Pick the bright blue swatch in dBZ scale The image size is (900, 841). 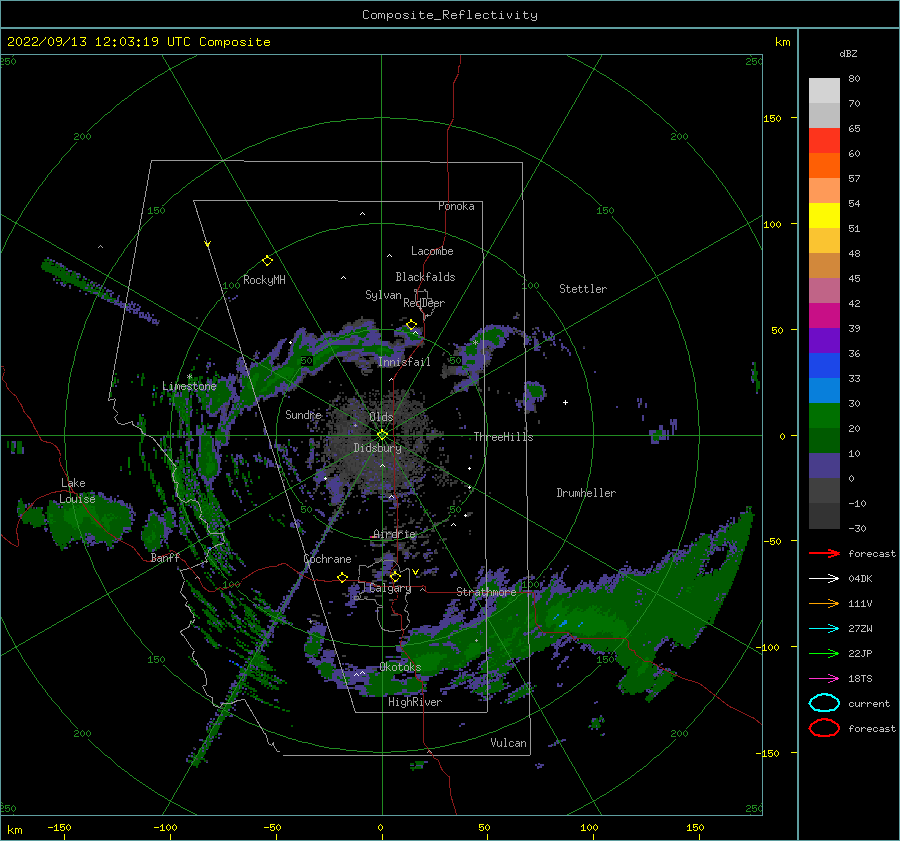pos(824,366)
